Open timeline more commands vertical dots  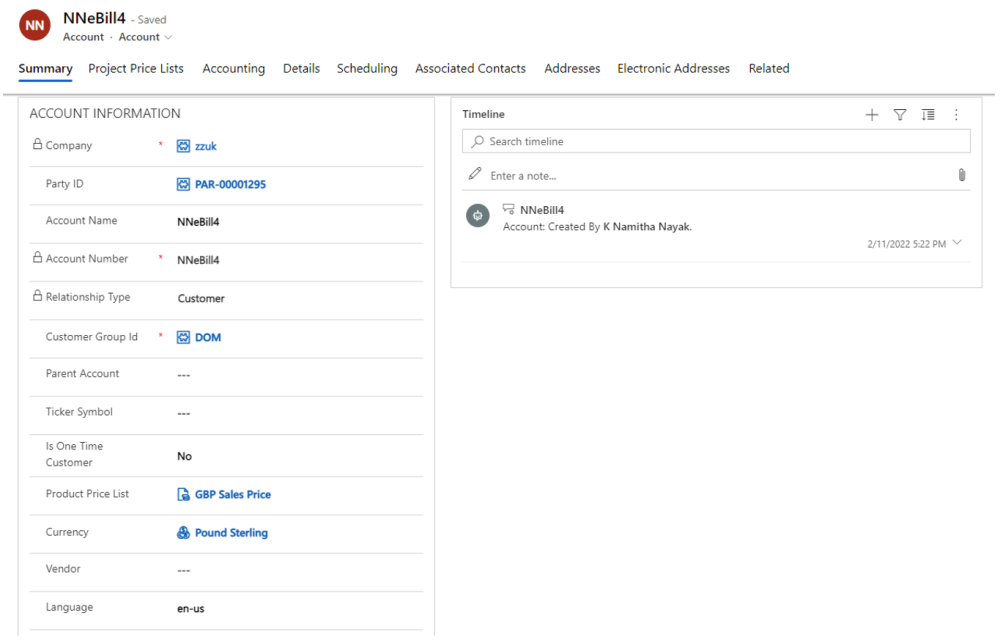click(x=956, y=115)
